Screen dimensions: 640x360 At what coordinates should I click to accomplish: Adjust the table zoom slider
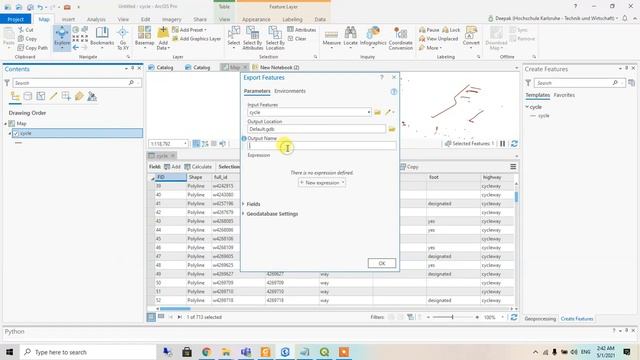coord(452,317)
